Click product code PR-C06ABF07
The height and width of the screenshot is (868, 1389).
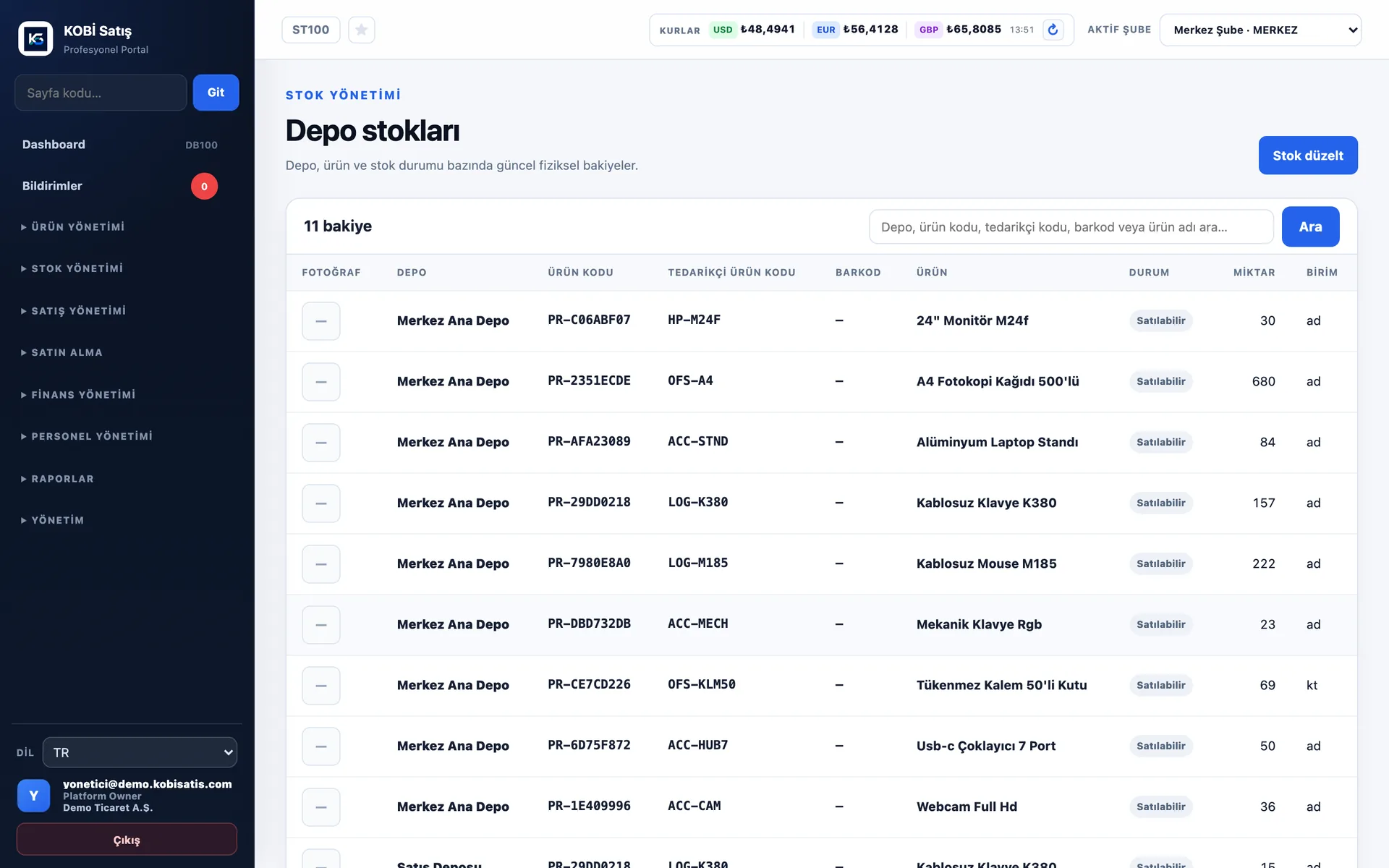[589, 320]
